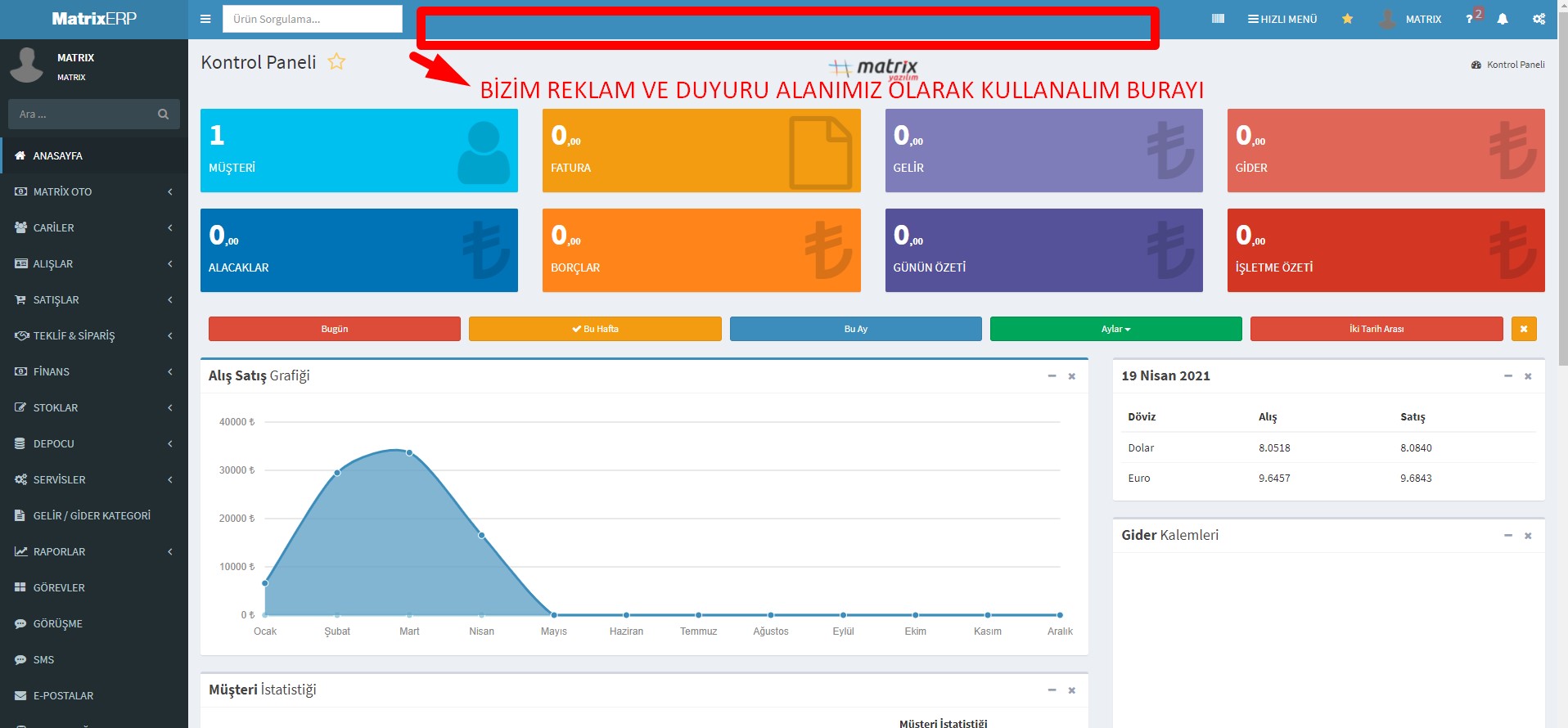Expand the CARİLER sidebar menu
This screenshot has height=728, width=1568.
click(x=94, y=227)
